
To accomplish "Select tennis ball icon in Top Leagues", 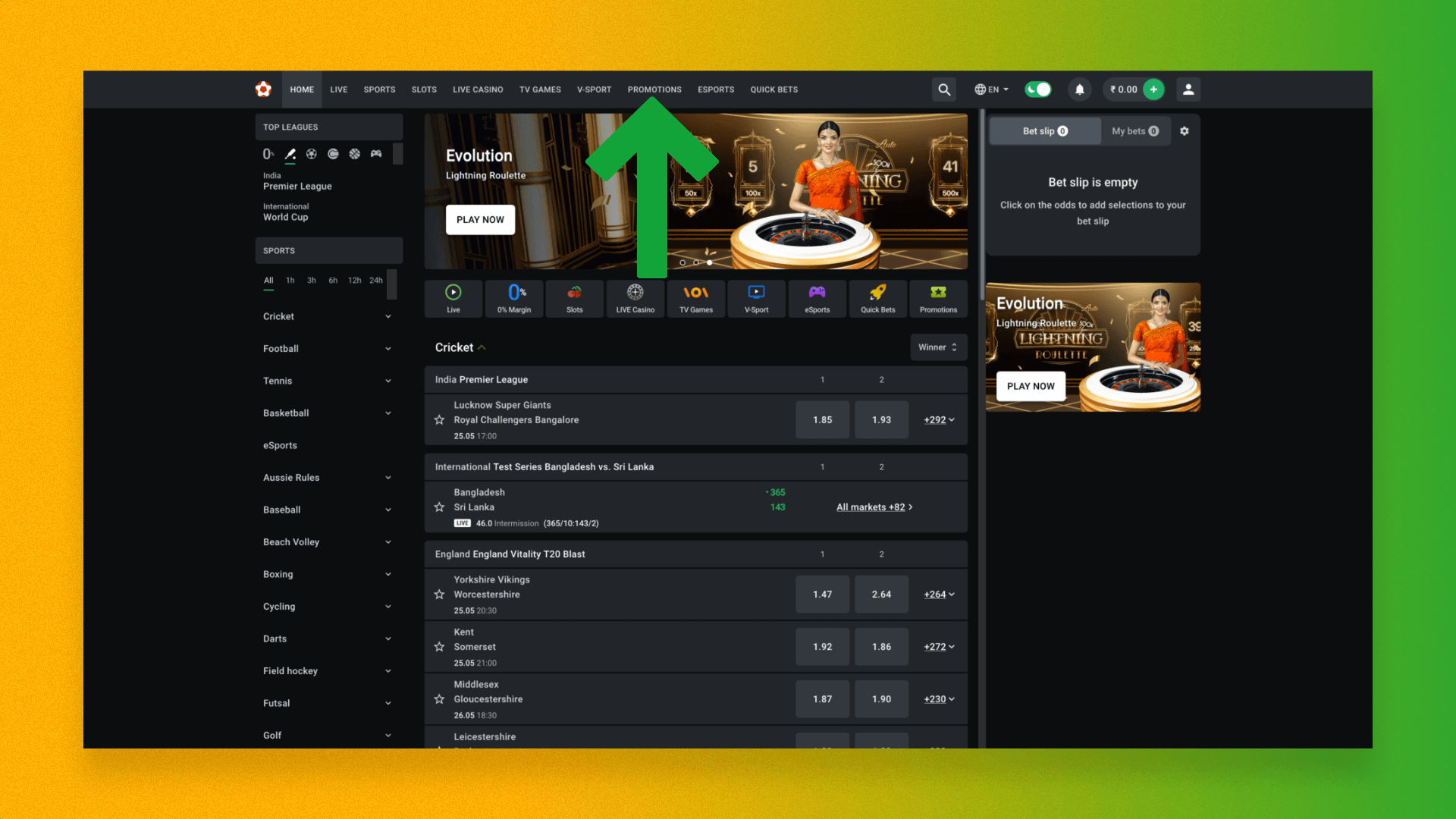I will click(333, 154).
